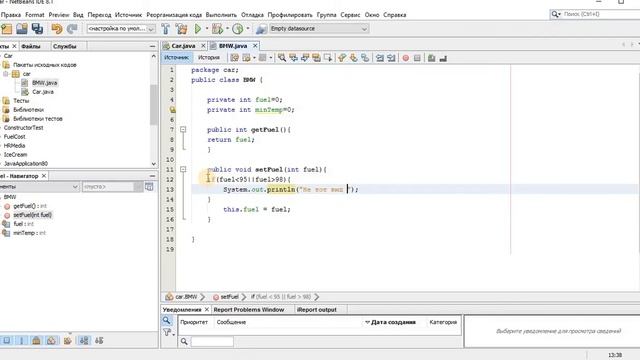The height and width of the screenshot is (360, 640).
Task: Switch to the Car.java editor tab
Action: (183, 46)
